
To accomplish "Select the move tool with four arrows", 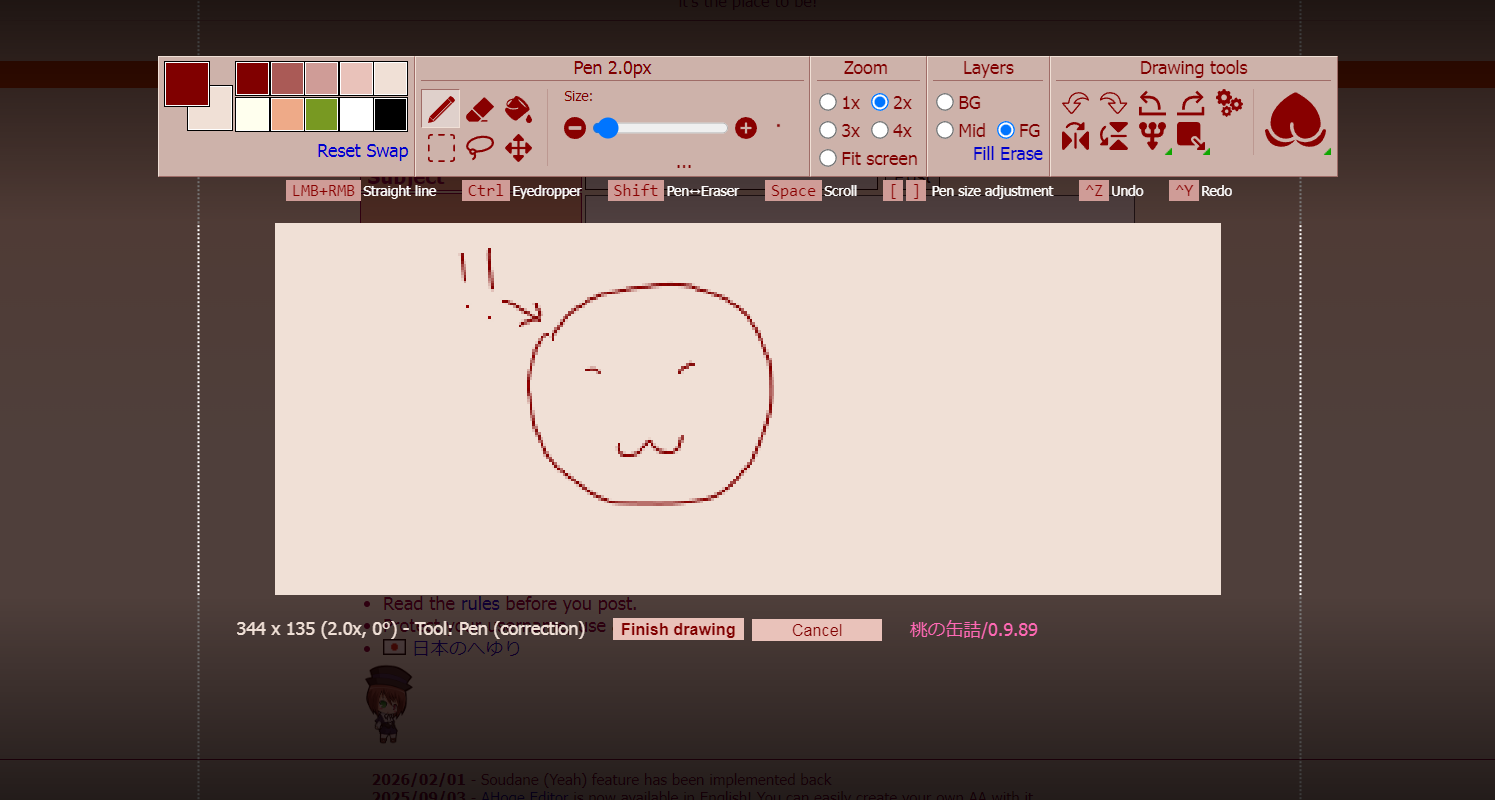I will point(518,148).
